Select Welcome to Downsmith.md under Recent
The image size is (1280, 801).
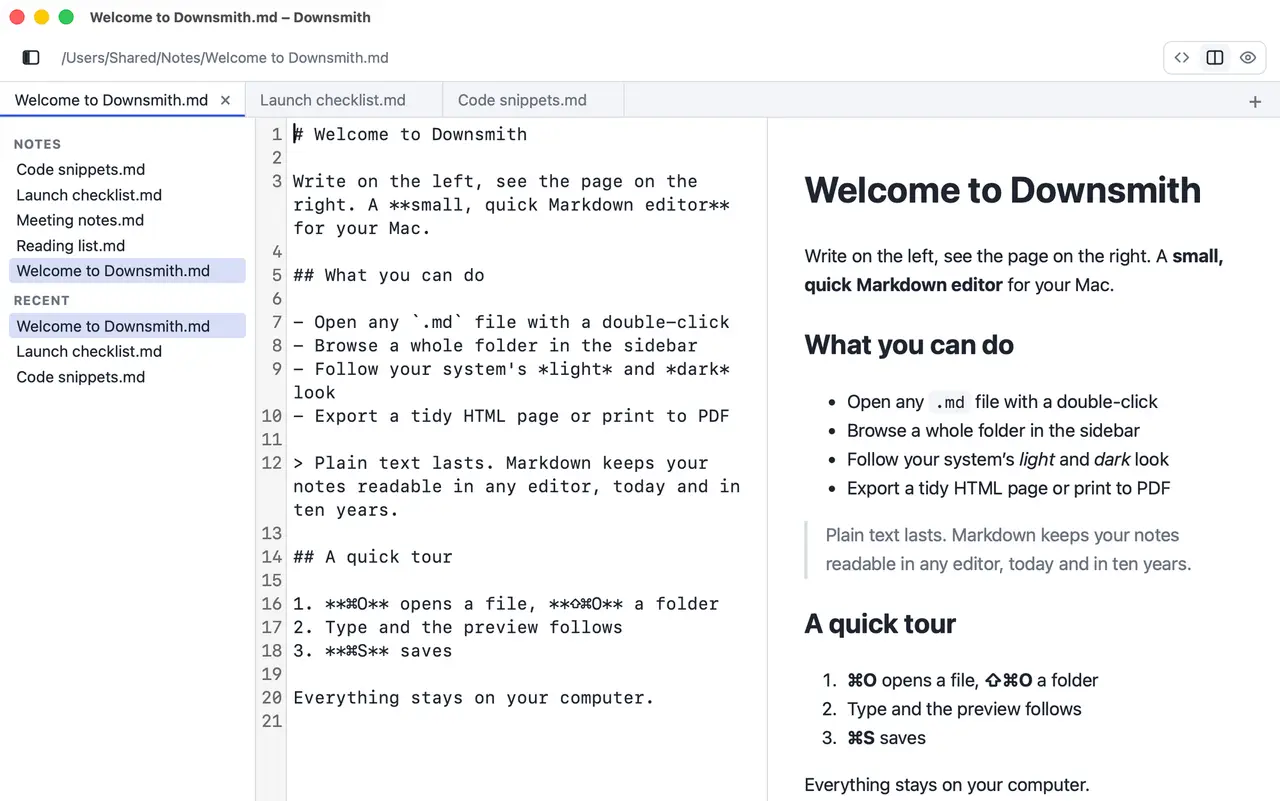pyautogui.click(x=127, y=326)
